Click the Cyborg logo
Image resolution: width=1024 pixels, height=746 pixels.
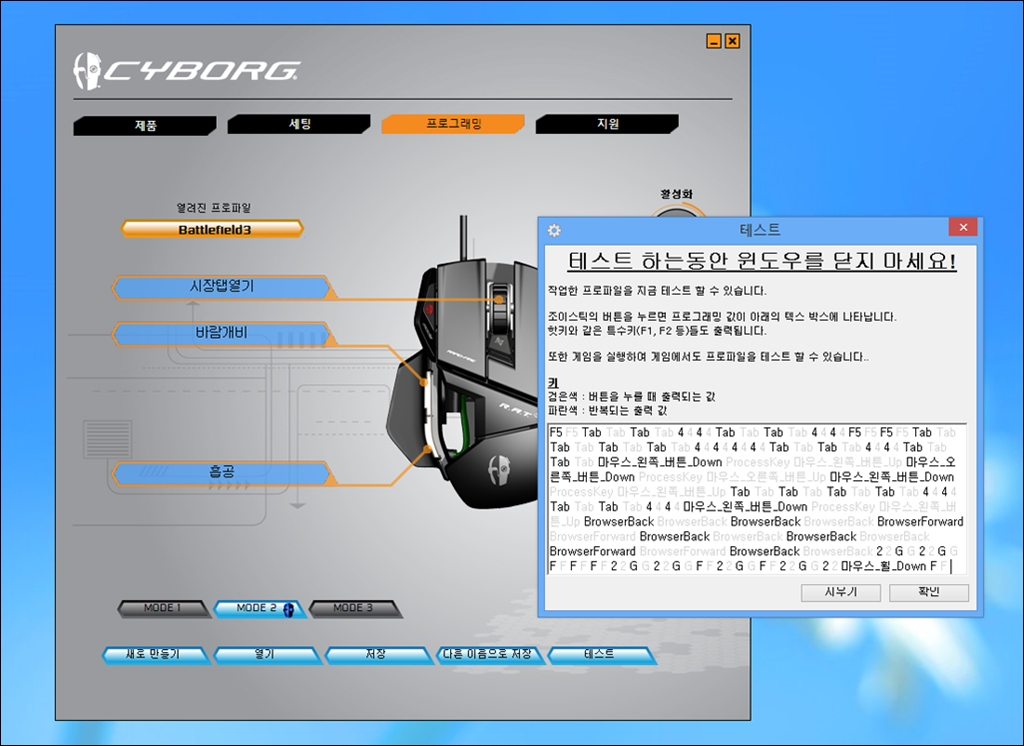(x=186, y=71)
